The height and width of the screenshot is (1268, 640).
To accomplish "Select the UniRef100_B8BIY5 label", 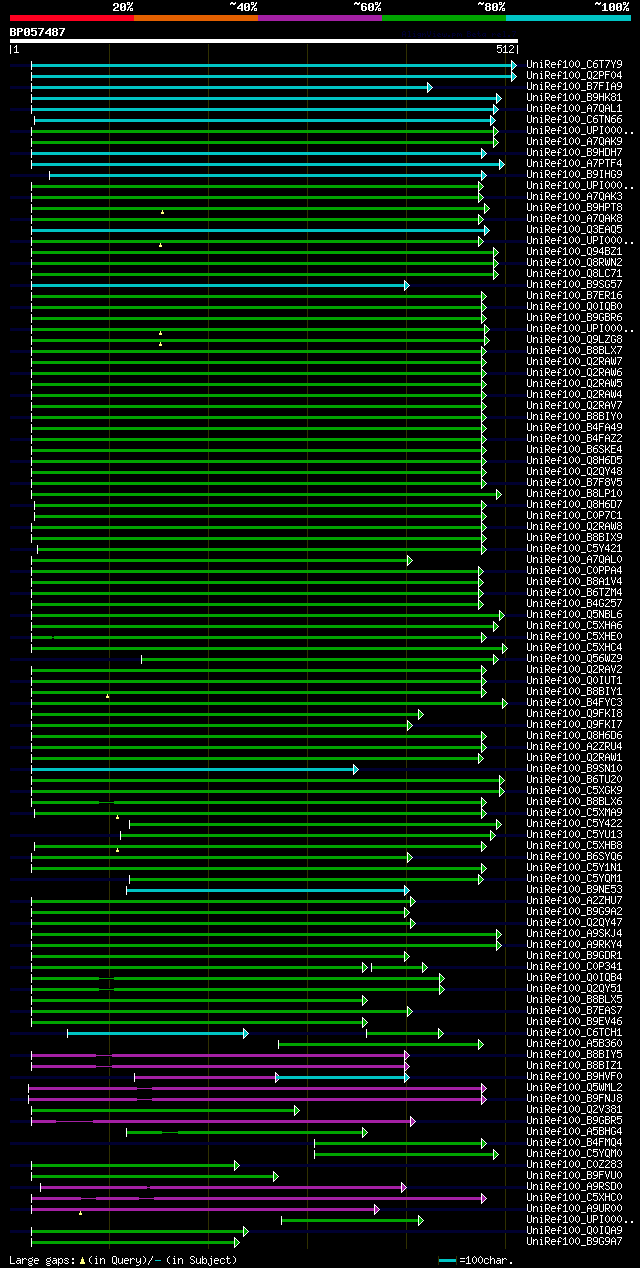I will click(576, 1054).
